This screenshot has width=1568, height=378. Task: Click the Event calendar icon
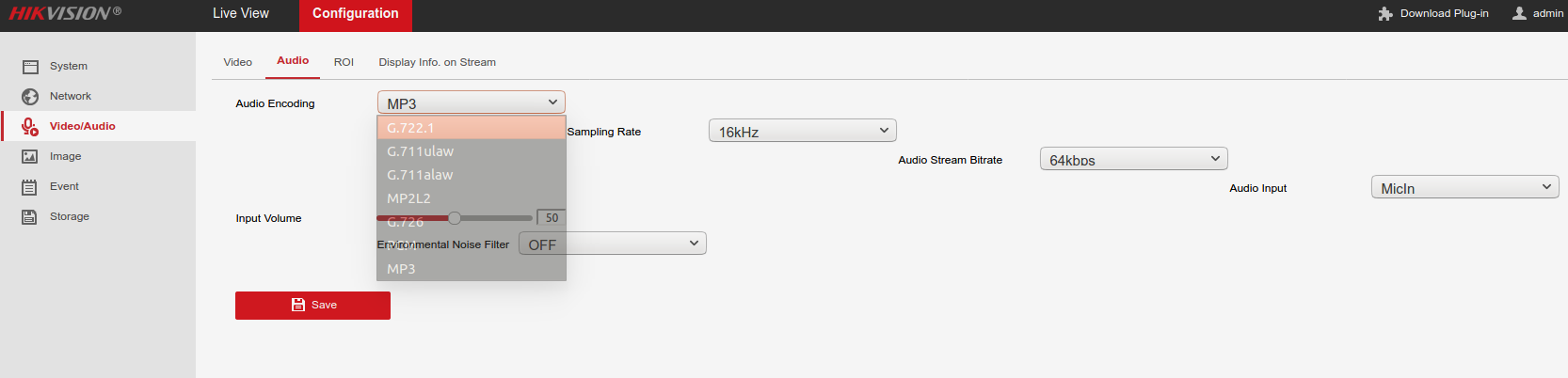pyautogui.click(x=30, y=187)
